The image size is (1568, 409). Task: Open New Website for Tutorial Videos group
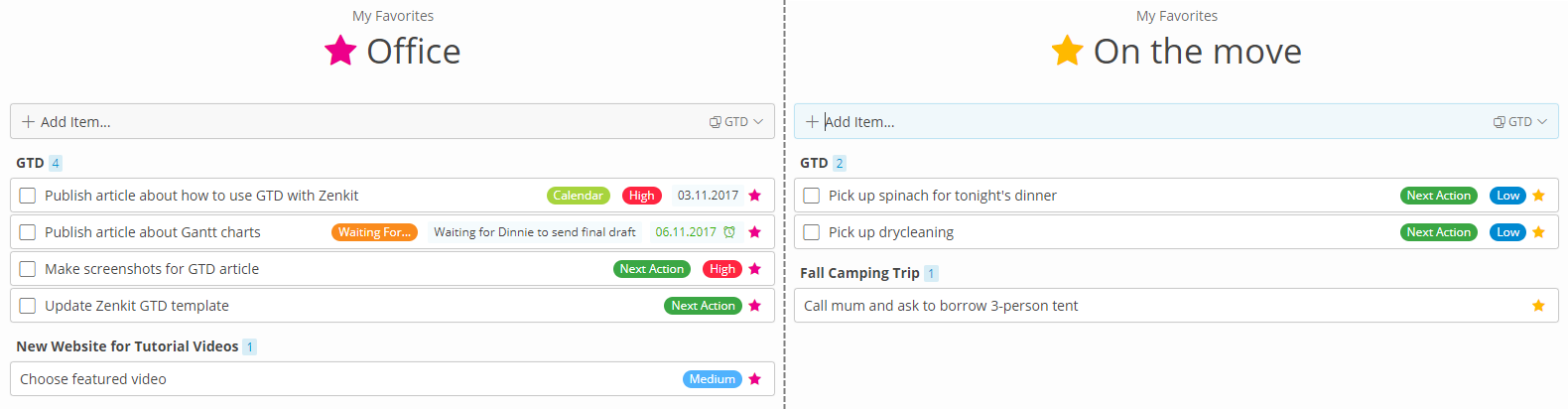pyautogui.click(x=127, y=346)
